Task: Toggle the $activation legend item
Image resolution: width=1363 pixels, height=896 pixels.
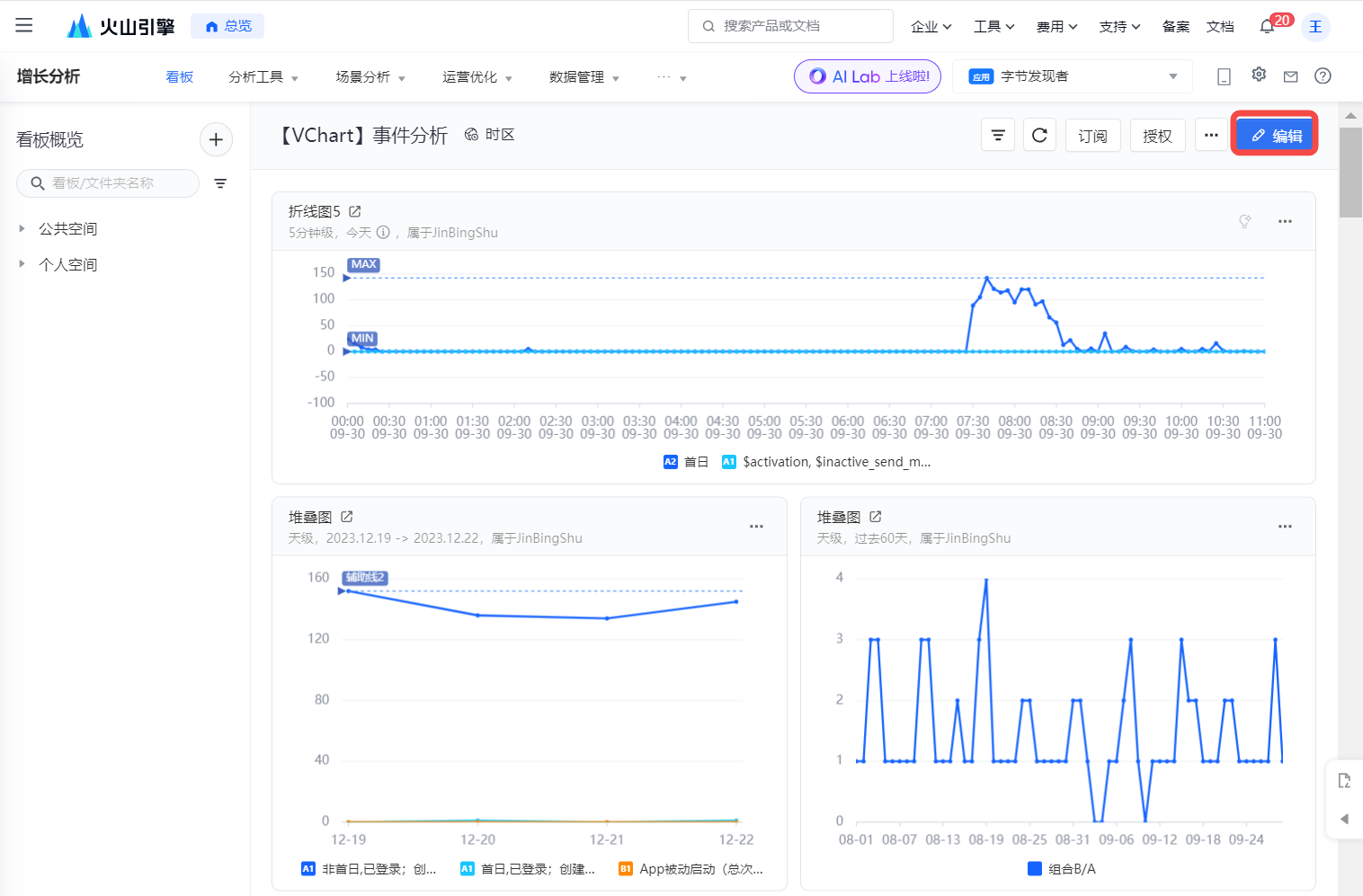Action: (826, 462)
